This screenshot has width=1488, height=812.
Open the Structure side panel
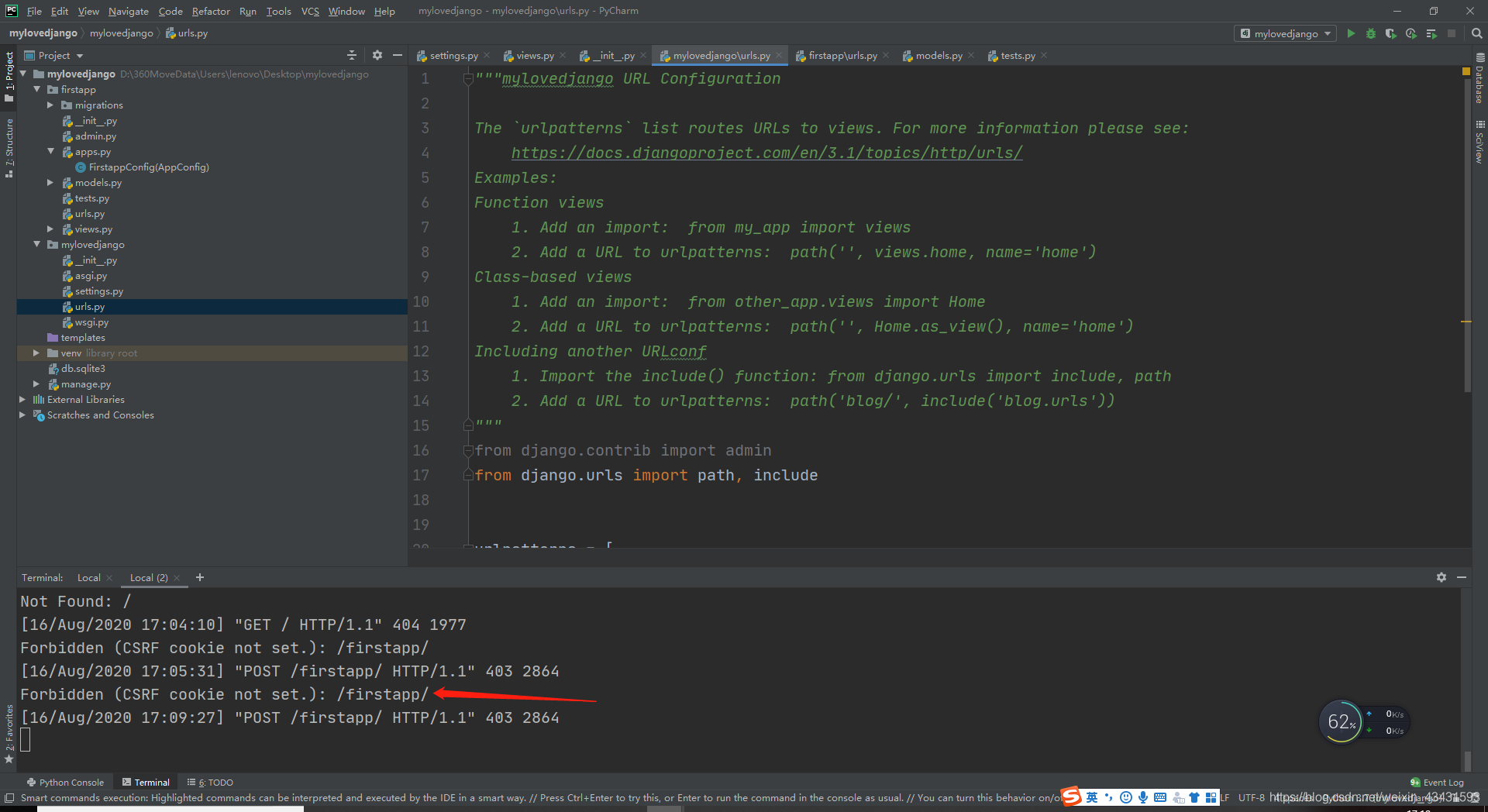9,148
